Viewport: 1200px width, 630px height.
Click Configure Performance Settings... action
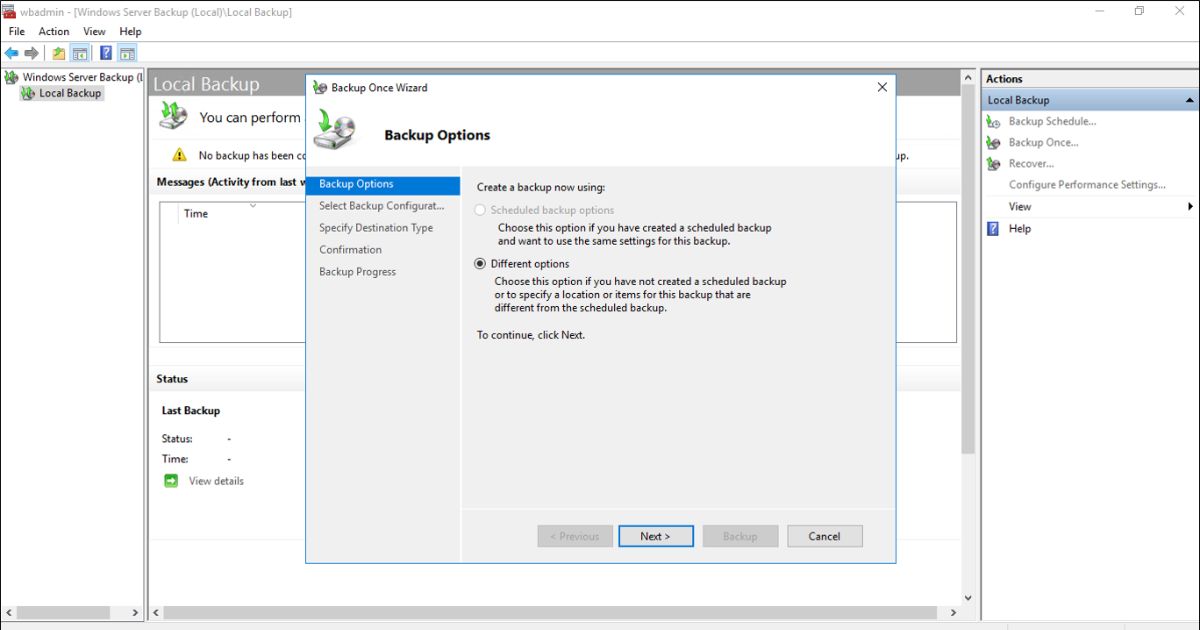(x=1087, y=185)
